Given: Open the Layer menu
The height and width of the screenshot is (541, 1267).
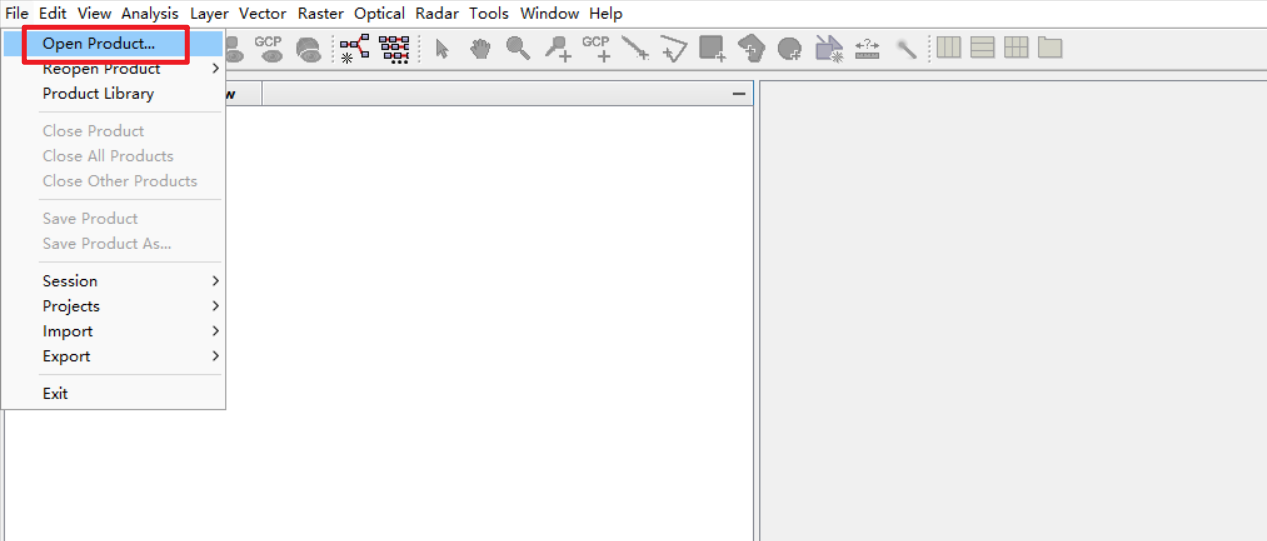Looking at the screenshot, I should click(210, 13).
